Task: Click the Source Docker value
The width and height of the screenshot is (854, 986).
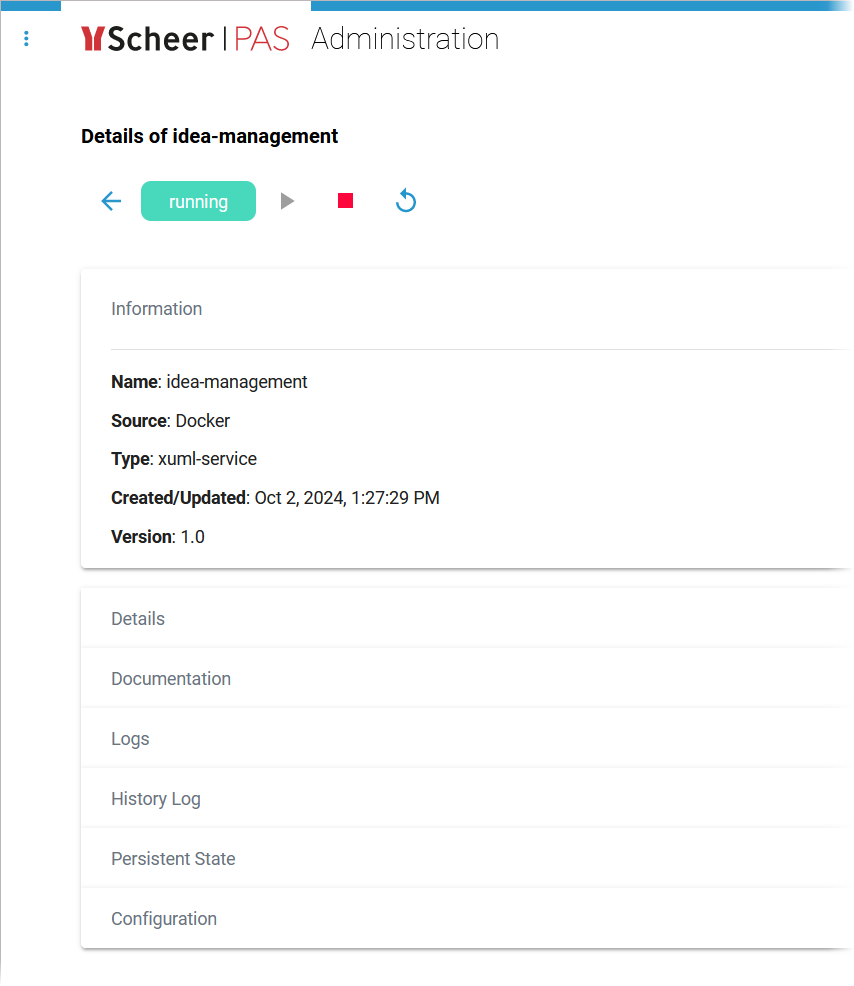Action: tap(202, 421)
